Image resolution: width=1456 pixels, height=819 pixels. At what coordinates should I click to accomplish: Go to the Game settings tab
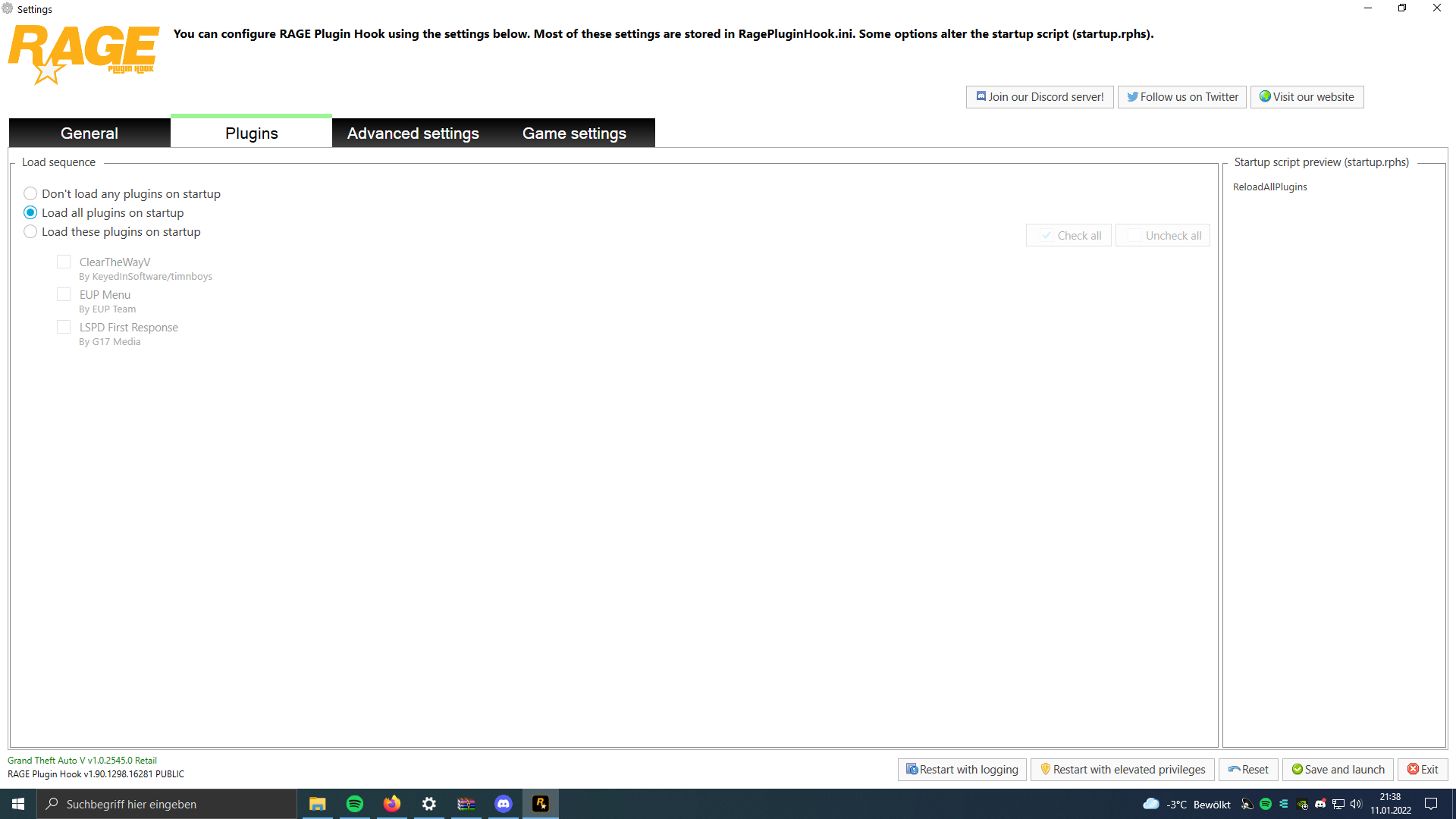tap(574, 133)
